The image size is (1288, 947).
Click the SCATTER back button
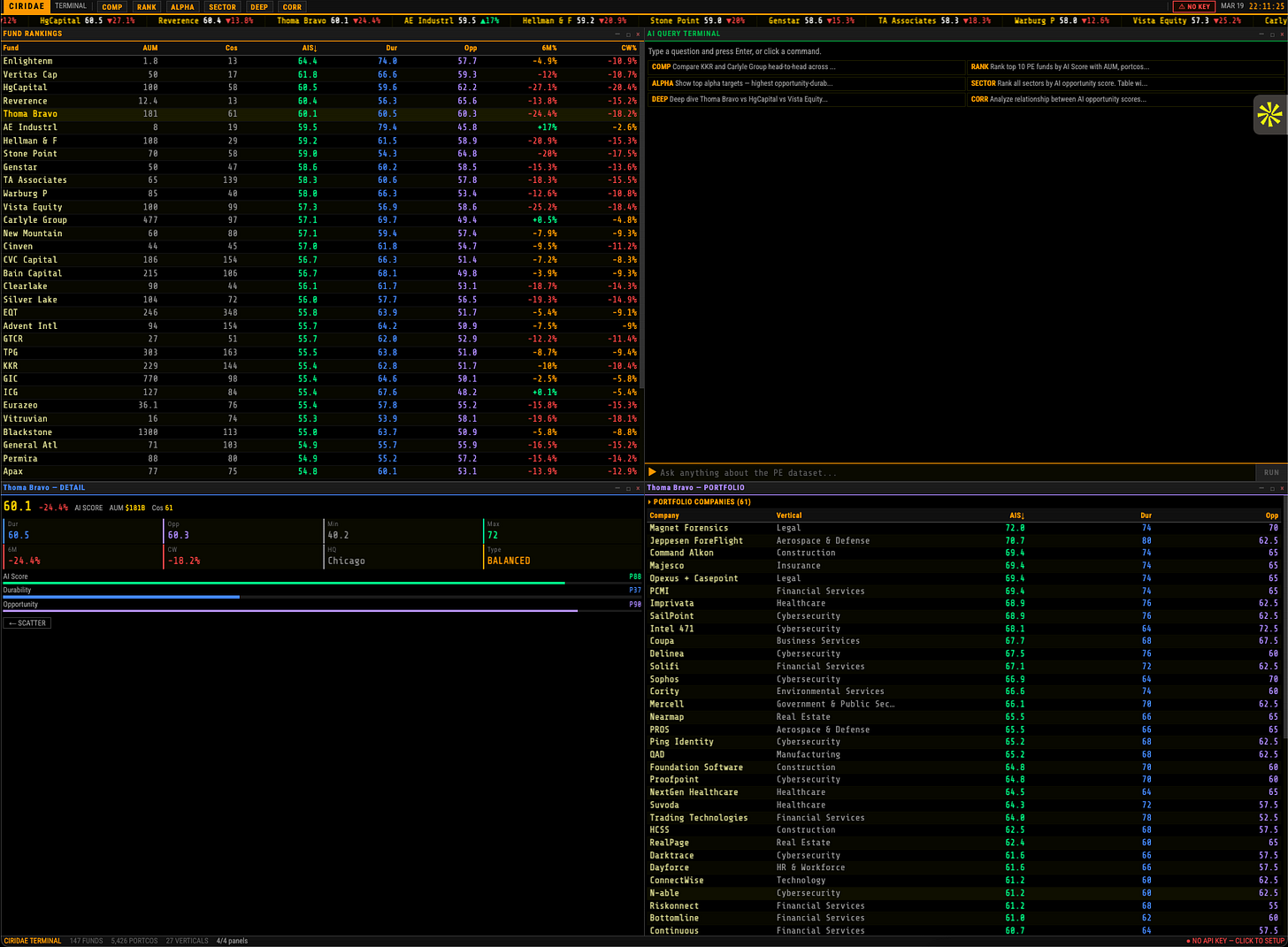[27, 622]
